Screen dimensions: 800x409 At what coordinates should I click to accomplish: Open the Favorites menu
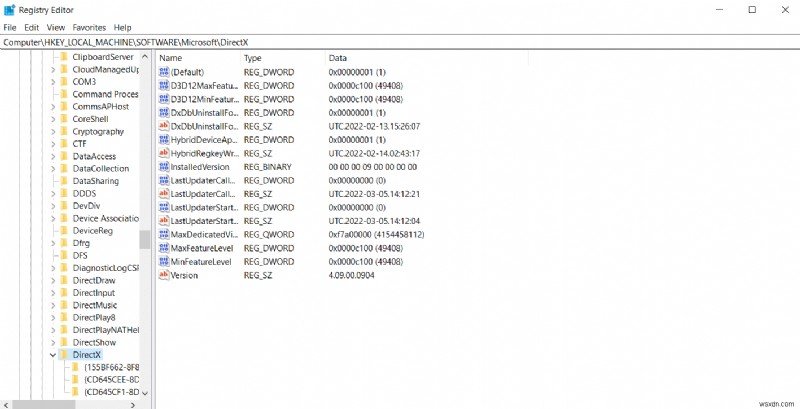pyautogui.click(x=89, y=28)
